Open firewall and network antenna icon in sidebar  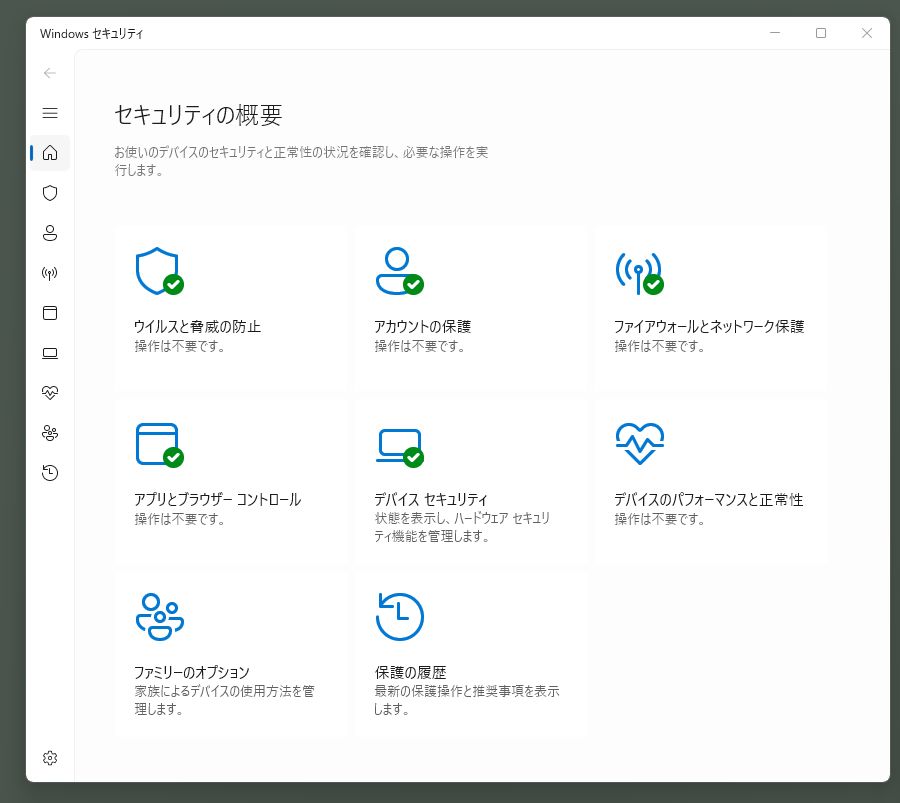pyautogui.click(x=50, y=273)
